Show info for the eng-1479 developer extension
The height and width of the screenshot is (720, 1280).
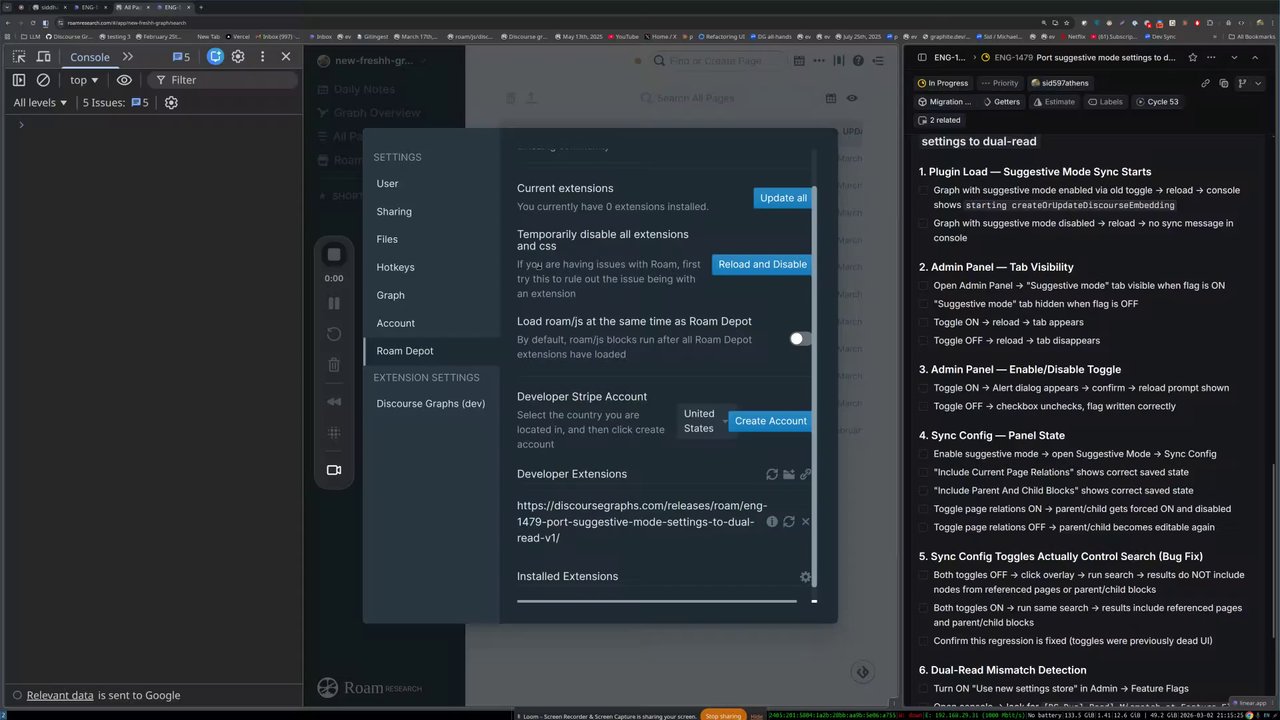pos(772,521)
